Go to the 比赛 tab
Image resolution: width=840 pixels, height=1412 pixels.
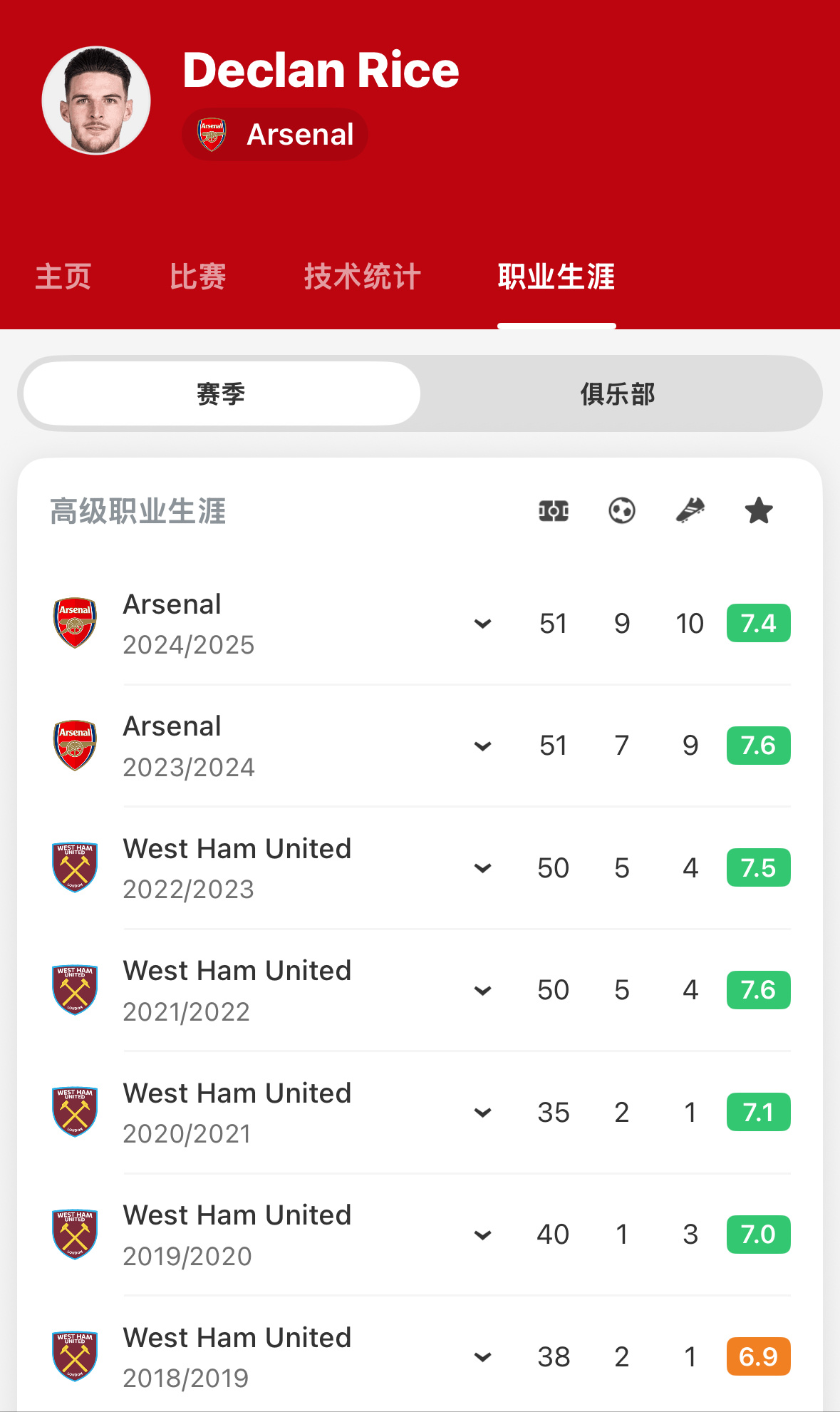(198, 277)
